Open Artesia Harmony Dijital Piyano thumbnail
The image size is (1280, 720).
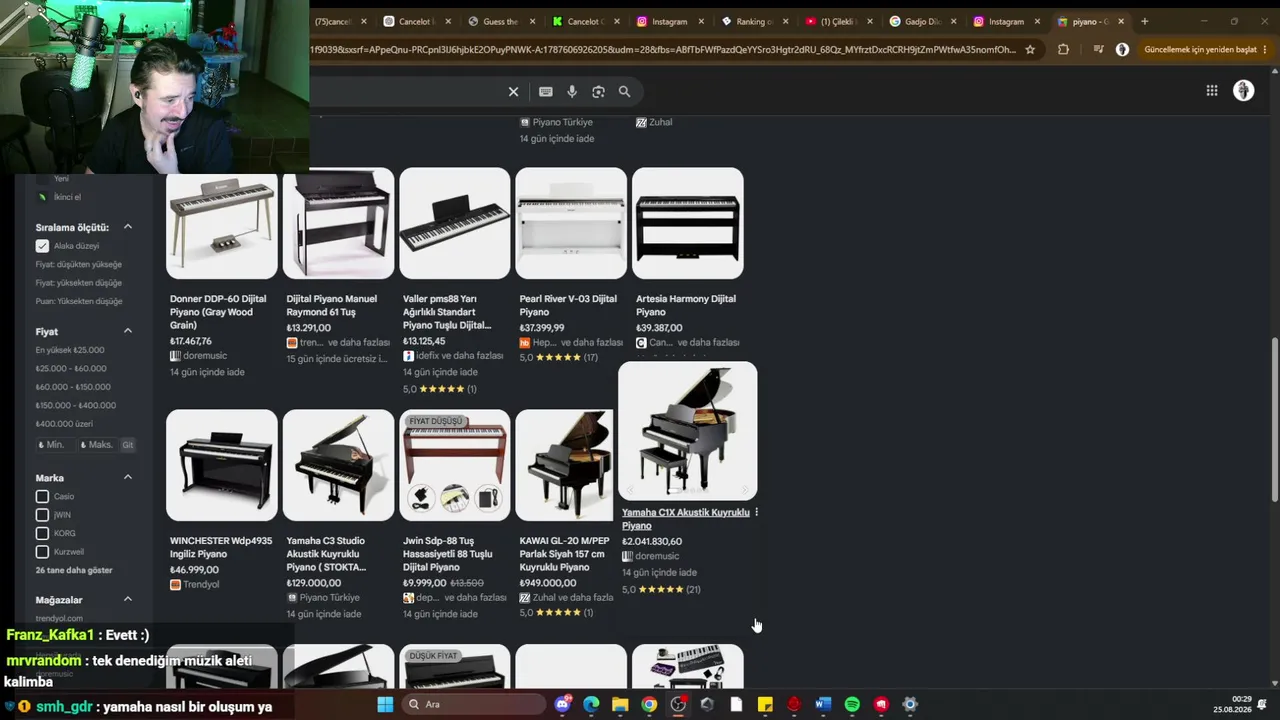tap(688, 223)
